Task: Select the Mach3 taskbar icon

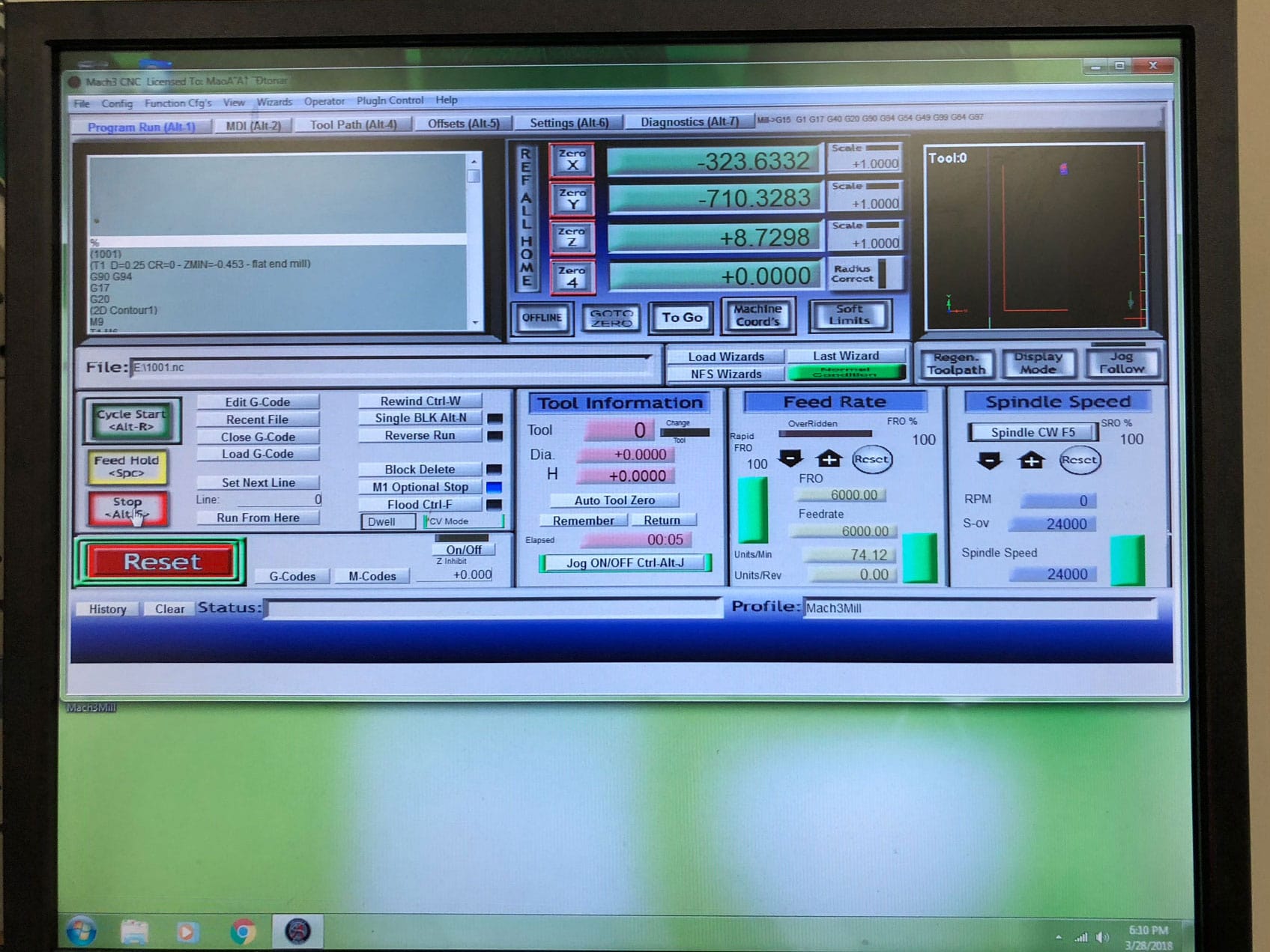Action: 297,931
